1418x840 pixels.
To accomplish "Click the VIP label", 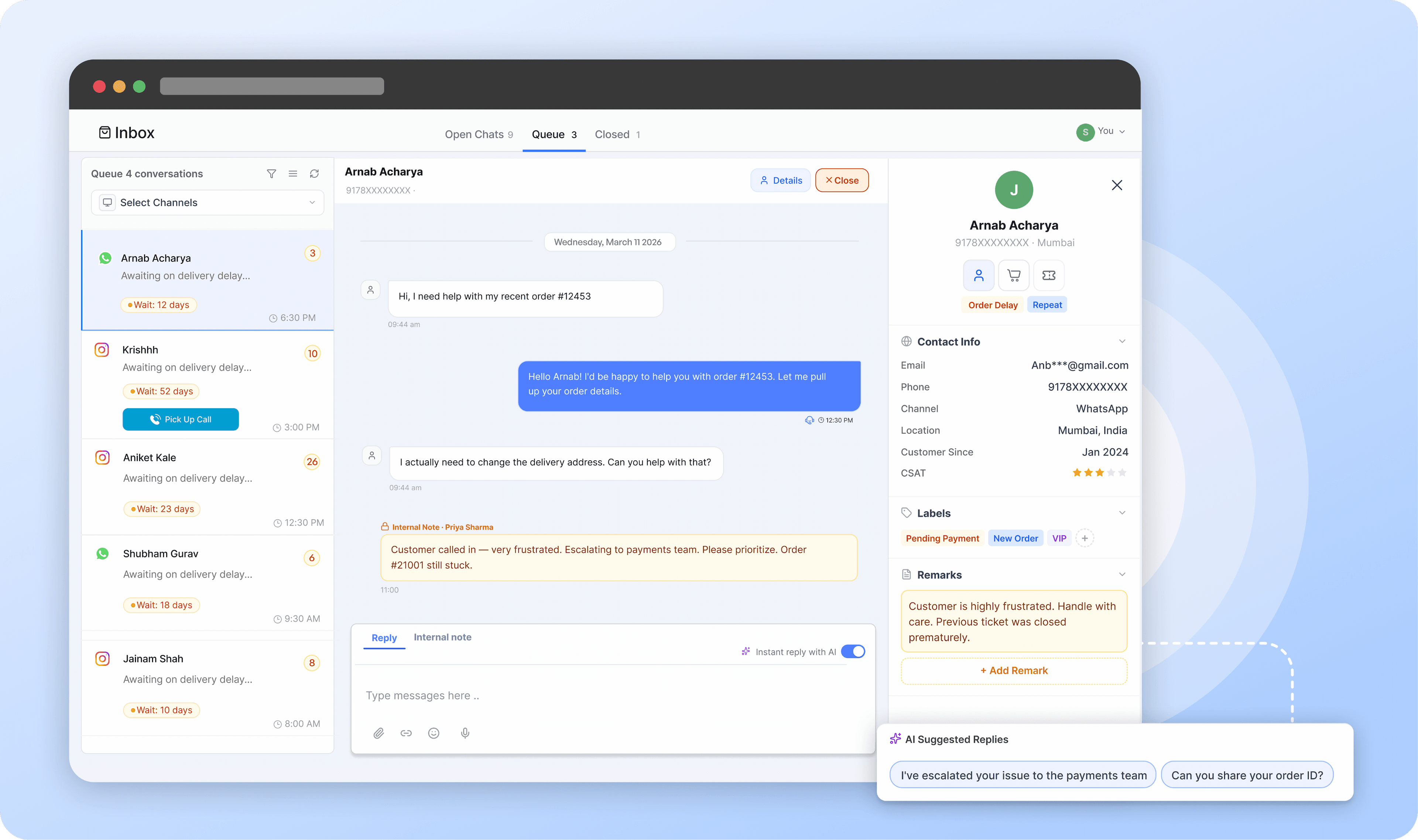I will click(1059, 538).
